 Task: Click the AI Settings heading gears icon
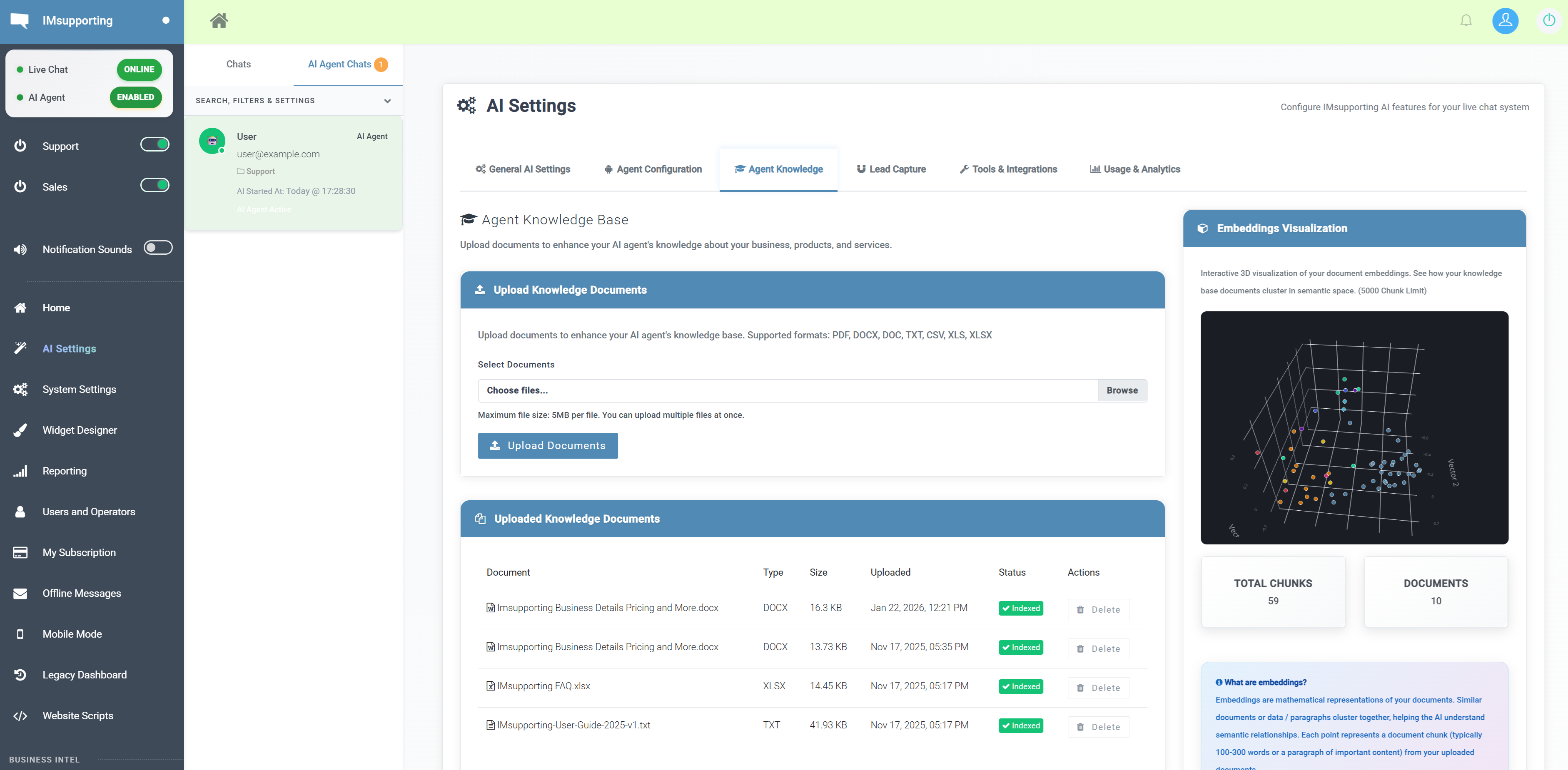(x=466, y=105)
